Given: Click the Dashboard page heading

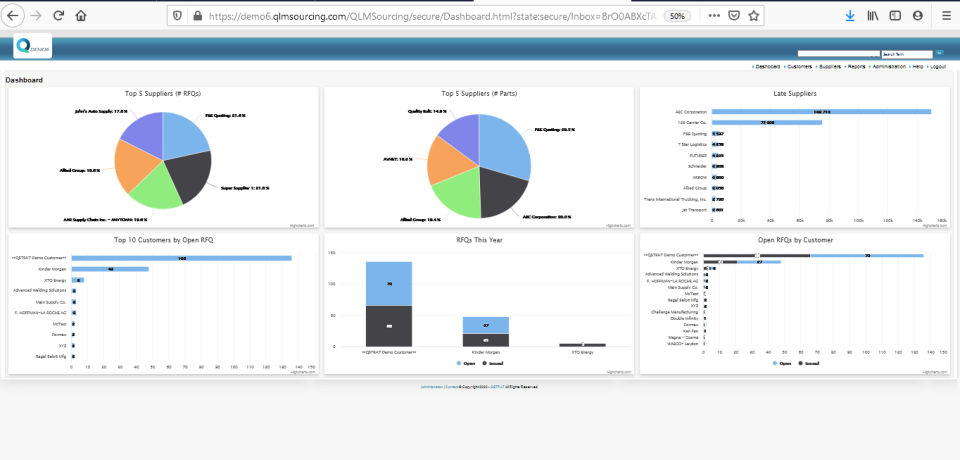Looking at the screenshot, I should 24,80.
